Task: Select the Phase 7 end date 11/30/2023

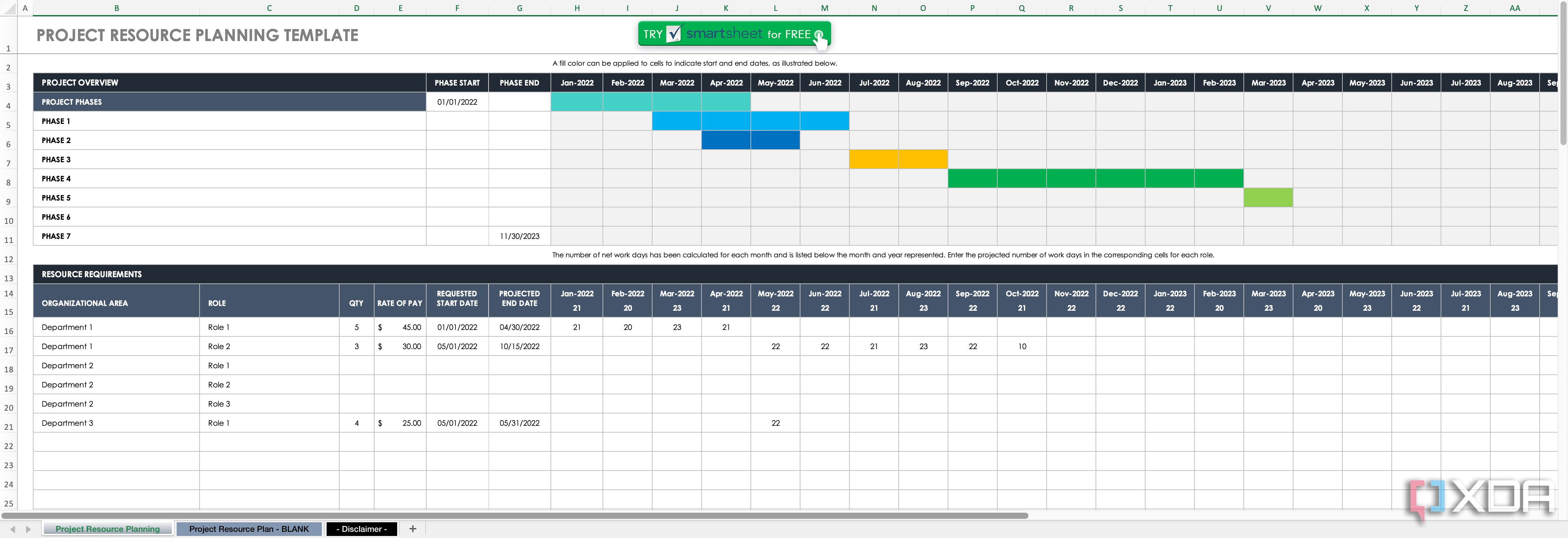Action: point(519,235)
